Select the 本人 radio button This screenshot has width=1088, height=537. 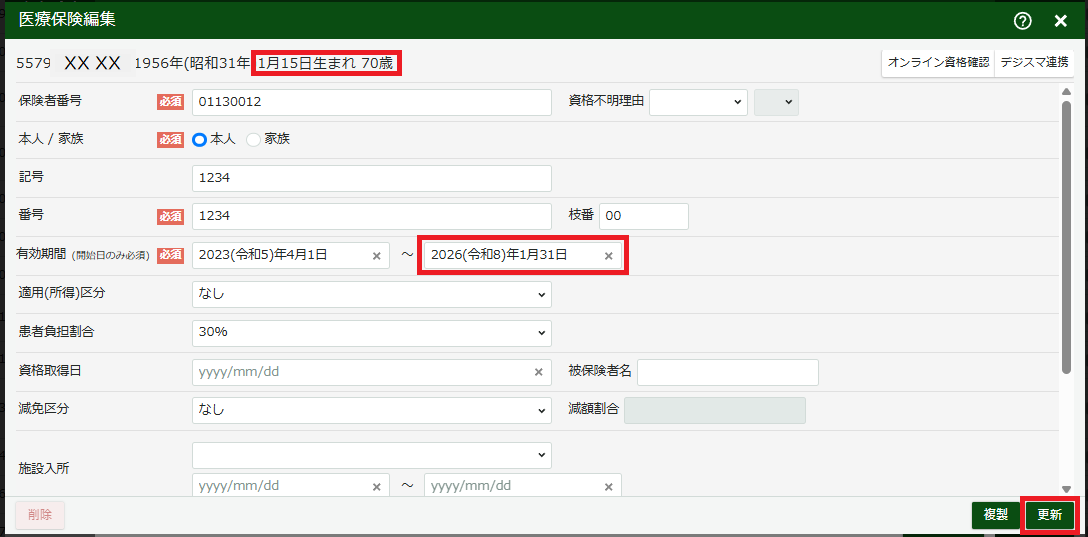click(200, 139)
